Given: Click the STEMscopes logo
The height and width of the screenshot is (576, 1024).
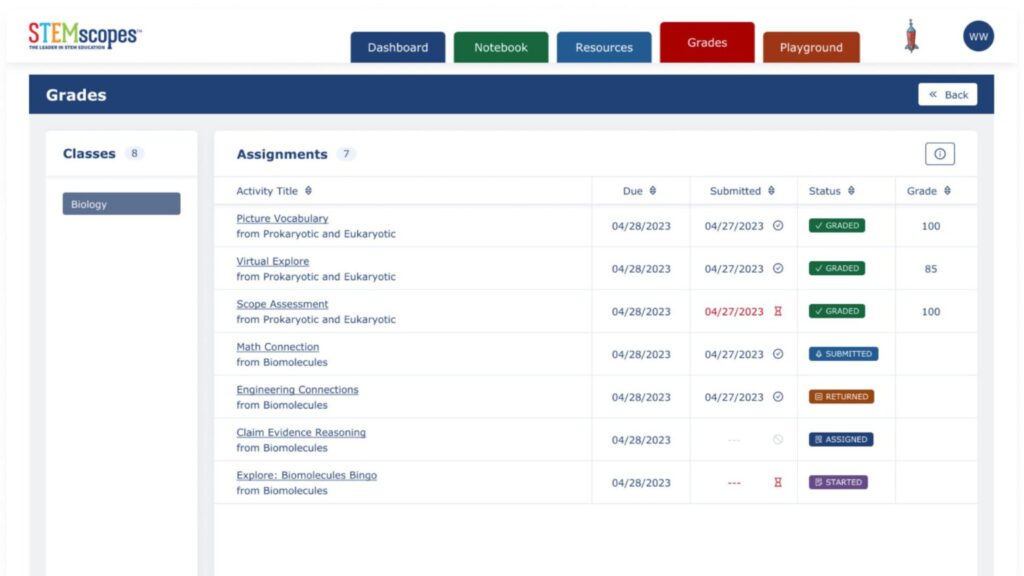Looking at the screenshot, I should coord(85,37).
